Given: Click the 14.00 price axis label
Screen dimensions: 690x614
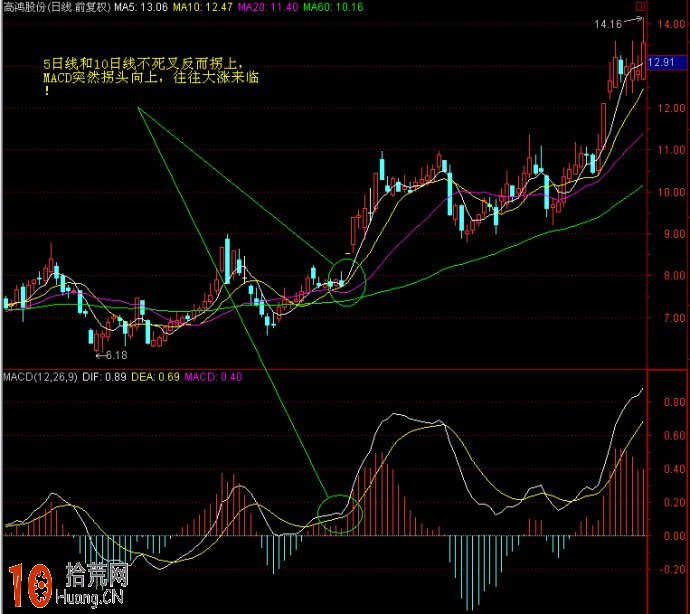Looking at the screenshot, I should tap(672, 24).
